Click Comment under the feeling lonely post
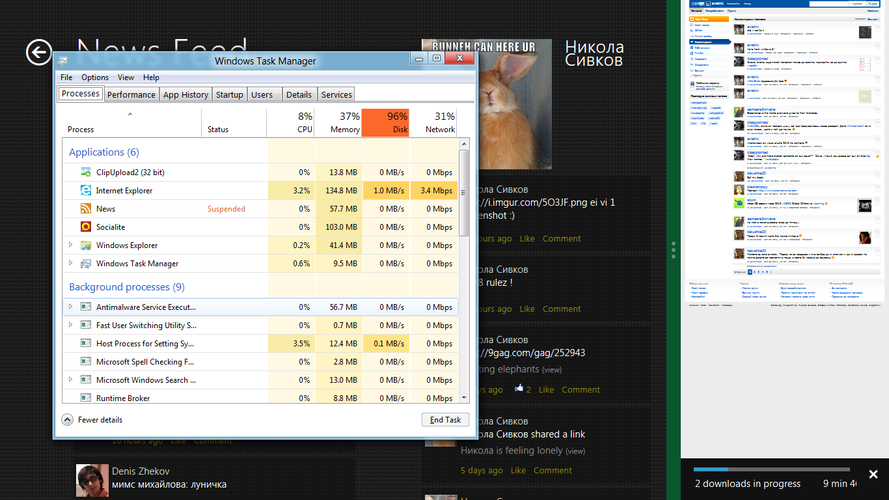 click(552, 471)
